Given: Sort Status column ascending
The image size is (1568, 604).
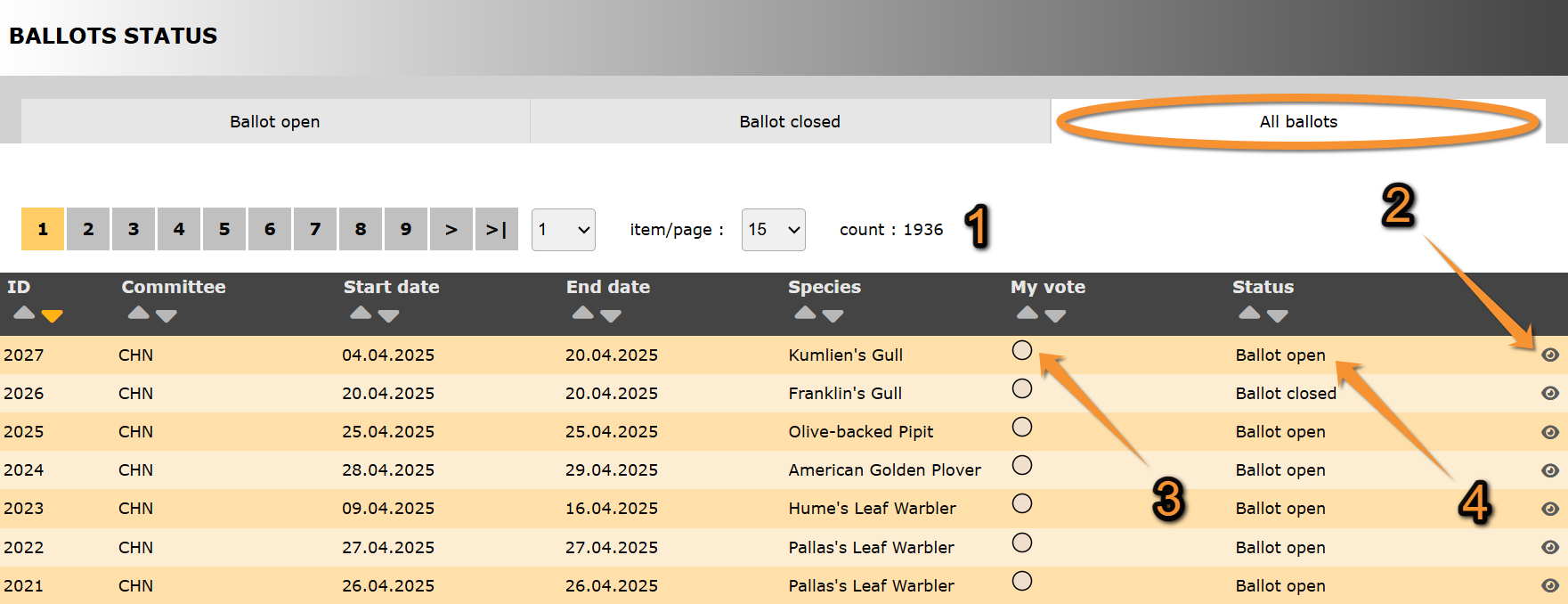Looking at the screenshot, I should click(1249, 313).
